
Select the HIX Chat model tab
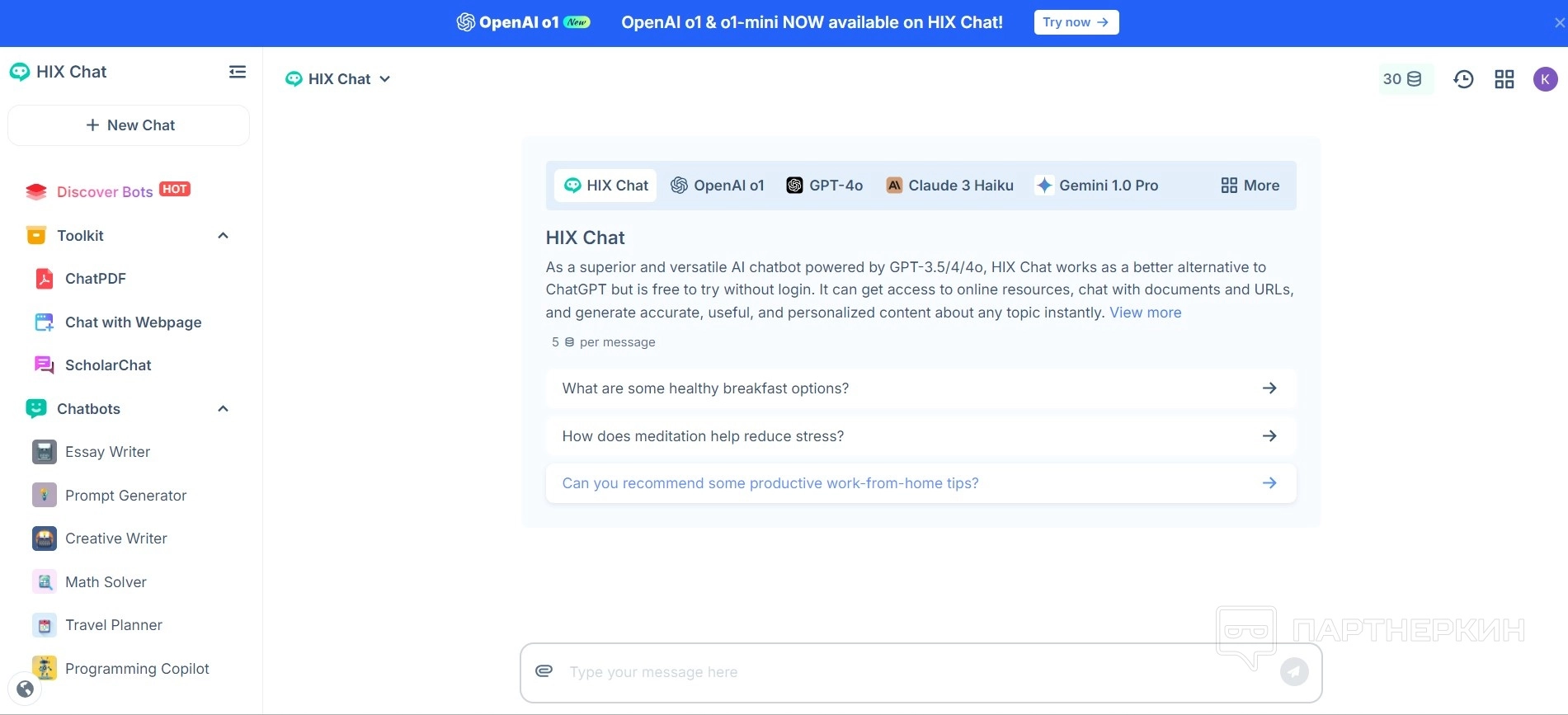pyautogui.click(x=605, y=186)
